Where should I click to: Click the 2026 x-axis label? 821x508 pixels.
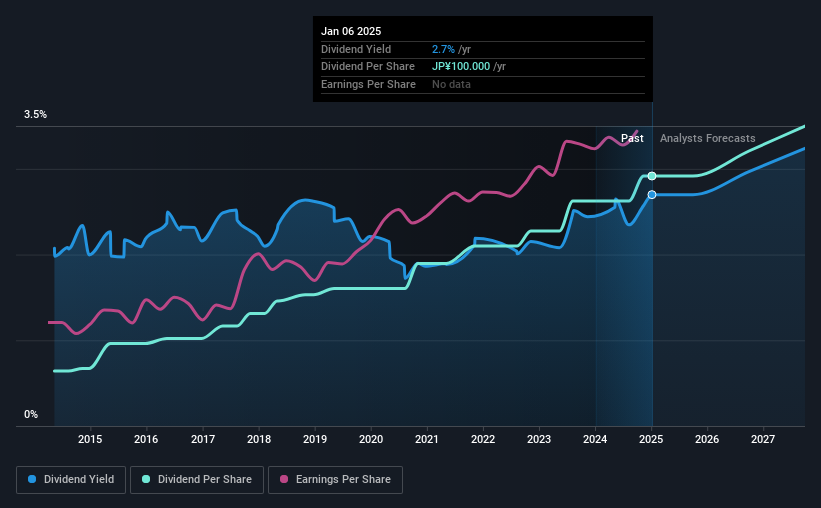[x=707, y=439]
